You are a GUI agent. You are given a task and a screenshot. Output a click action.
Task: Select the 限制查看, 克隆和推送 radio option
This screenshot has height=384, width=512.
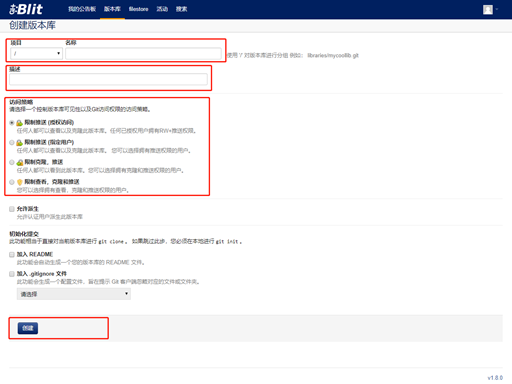coord(12,182)
